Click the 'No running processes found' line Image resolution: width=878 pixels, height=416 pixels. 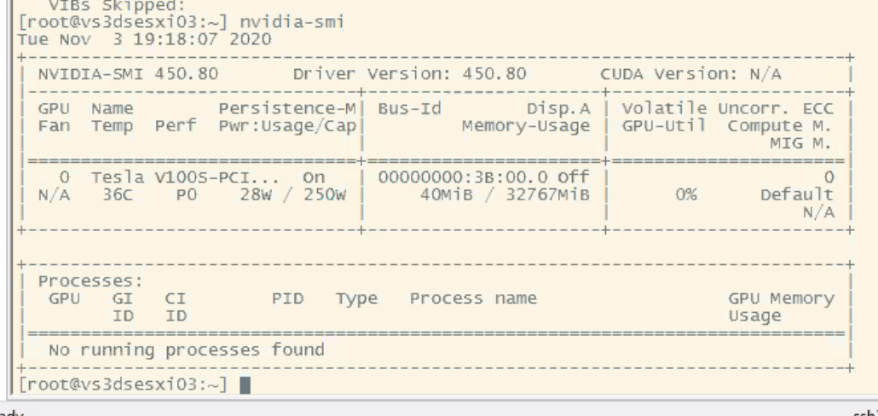tap(186, 350)
